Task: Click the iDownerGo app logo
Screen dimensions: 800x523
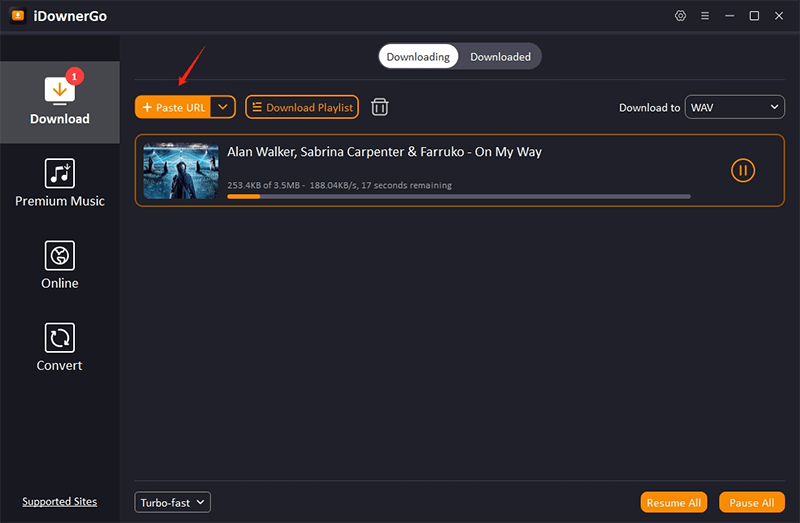Action: tap(18, 16)
